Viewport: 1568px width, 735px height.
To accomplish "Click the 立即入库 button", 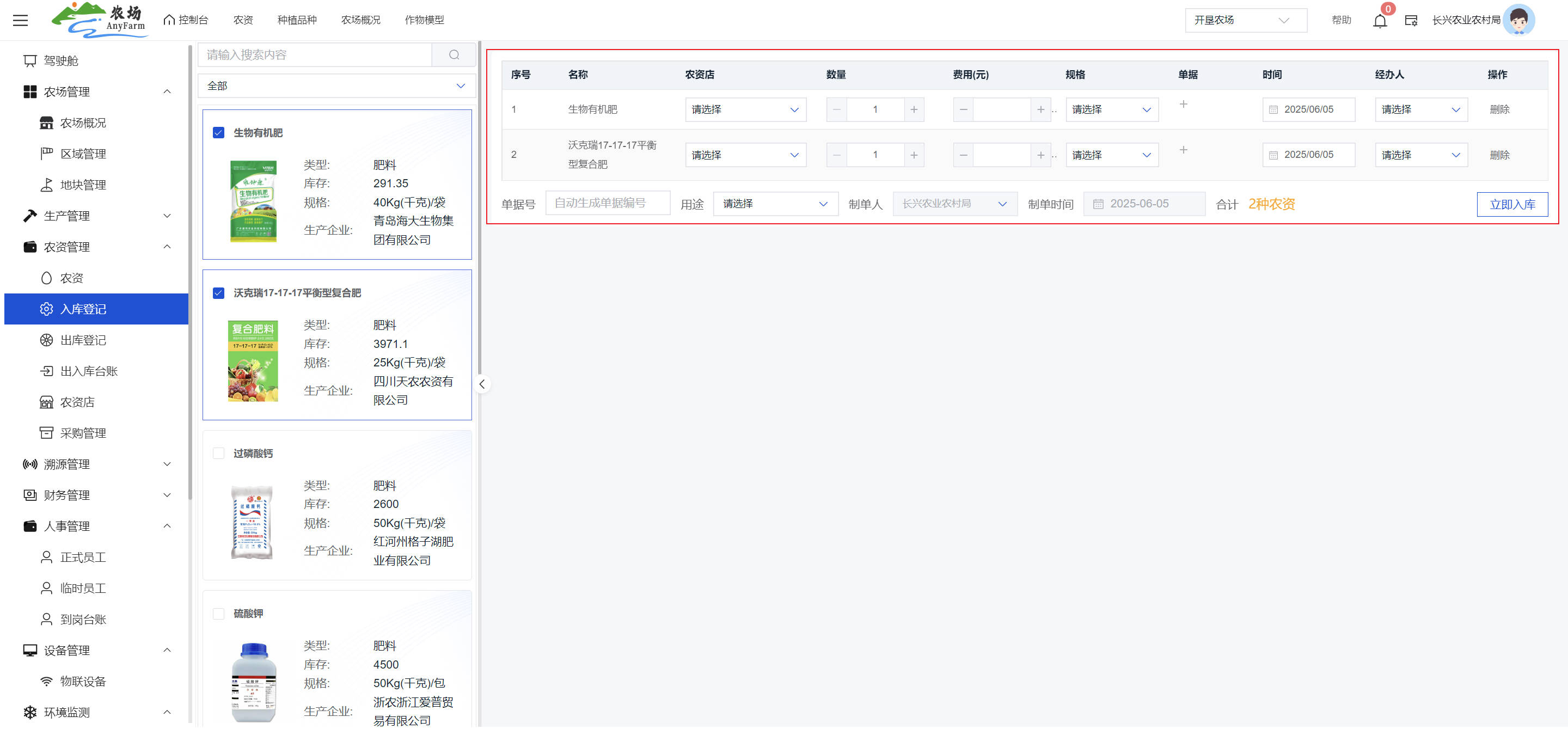I will pos(1511,204).
